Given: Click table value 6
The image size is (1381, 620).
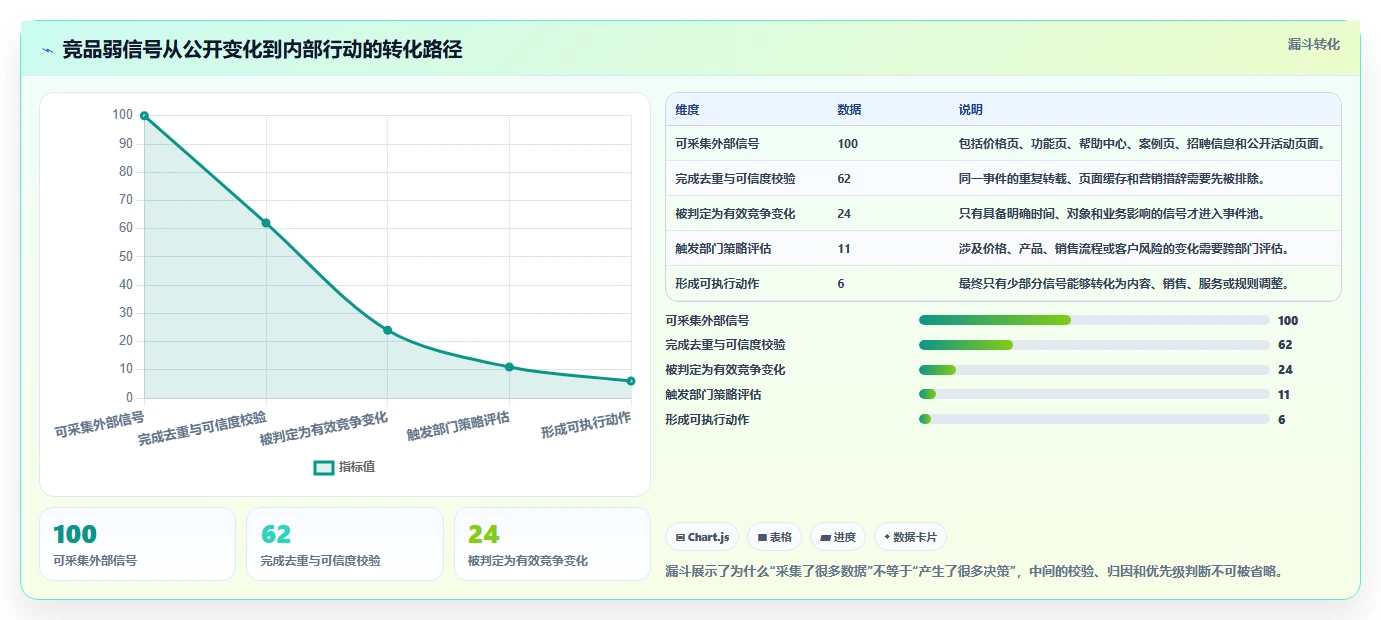Looking at the screenshot, I should (x=841, y=284).
